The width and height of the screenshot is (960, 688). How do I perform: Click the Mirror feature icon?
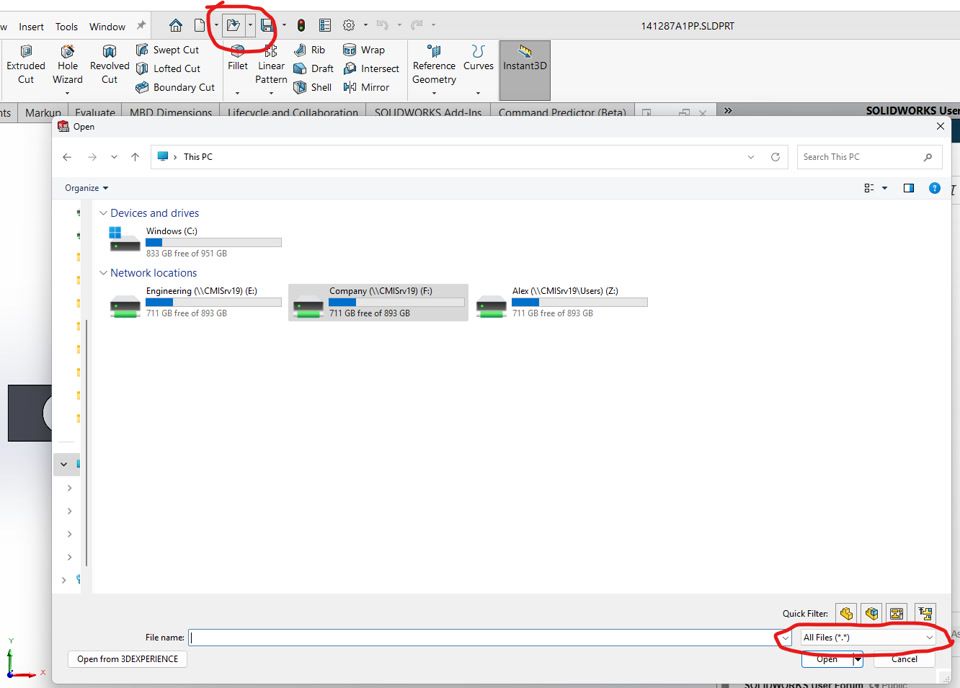click(366, 87)
